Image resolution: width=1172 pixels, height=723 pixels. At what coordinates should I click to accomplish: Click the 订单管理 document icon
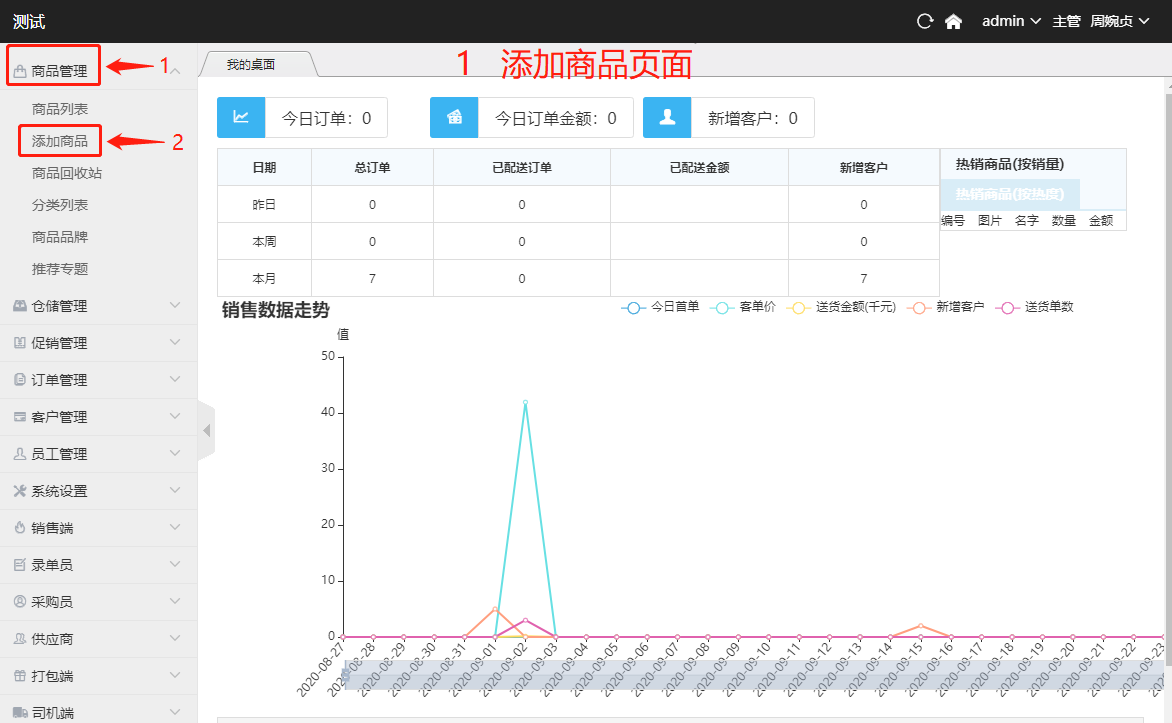click(x=20, y=380)
